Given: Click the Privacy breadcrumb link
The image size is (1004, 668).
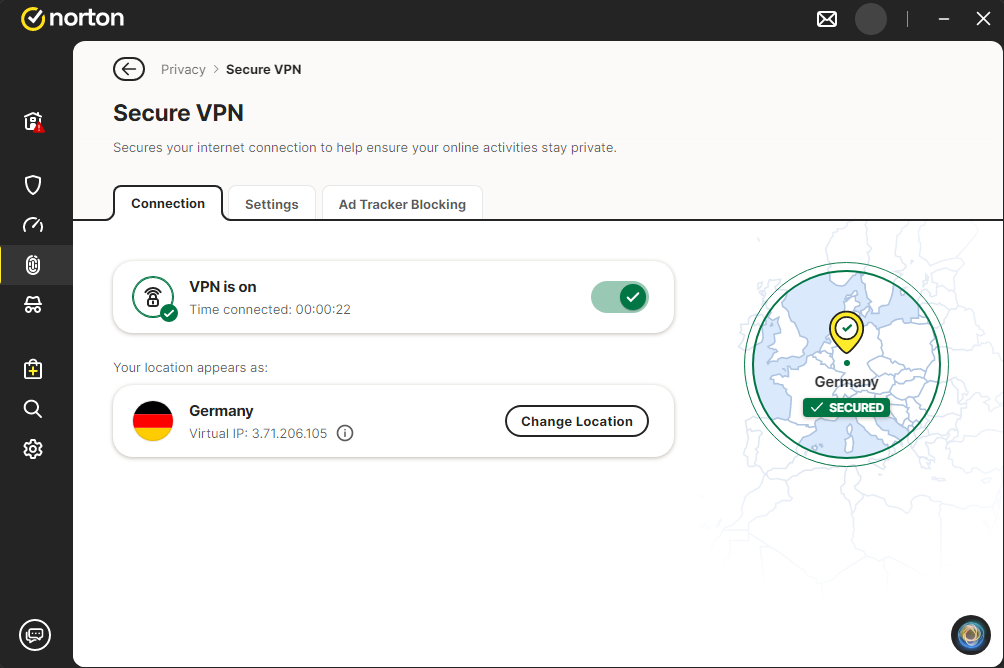Looking at the screenshot, I should point(183,69).
